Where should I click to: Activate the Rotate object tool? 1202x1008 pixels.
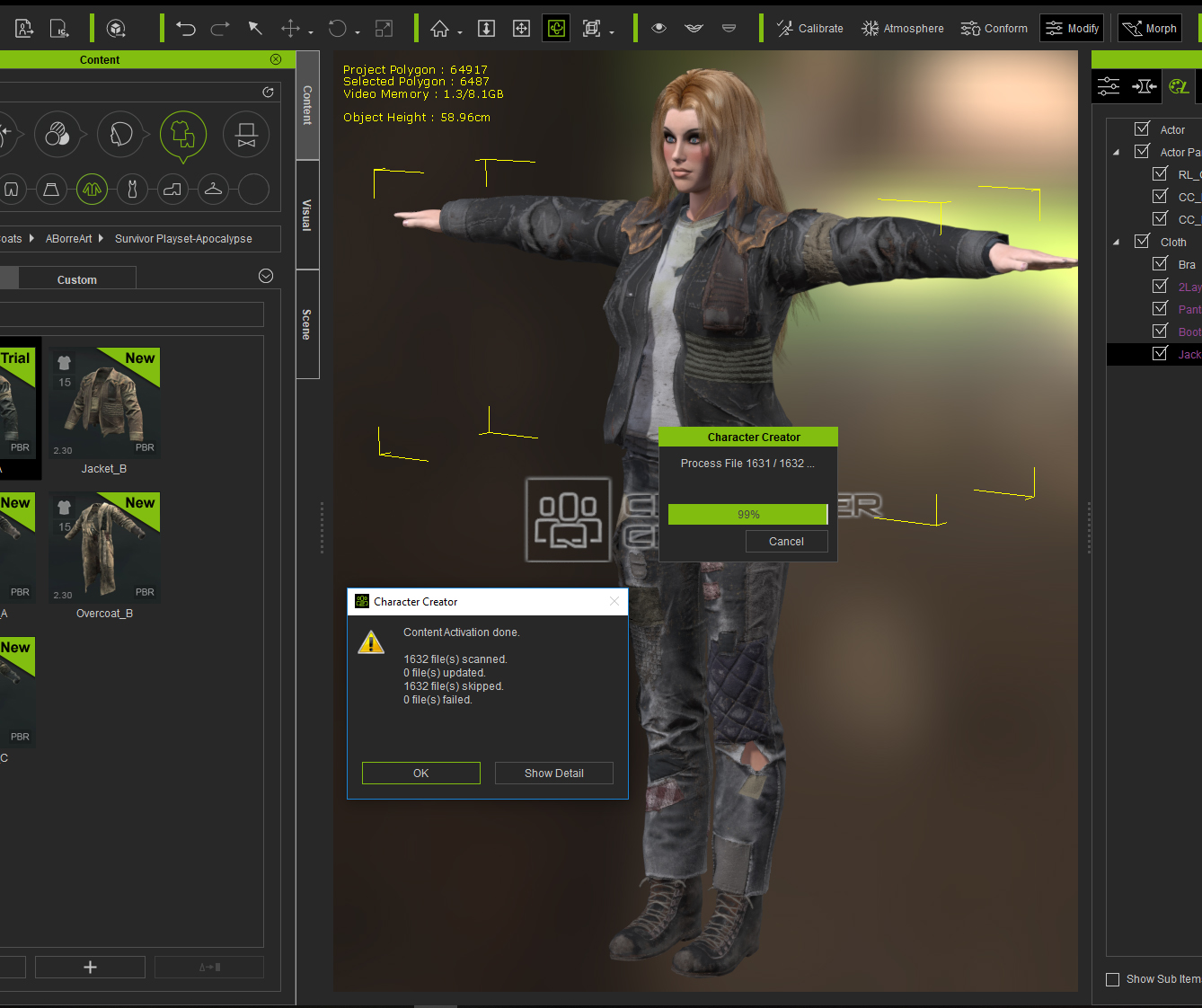(x=338, y=29)
